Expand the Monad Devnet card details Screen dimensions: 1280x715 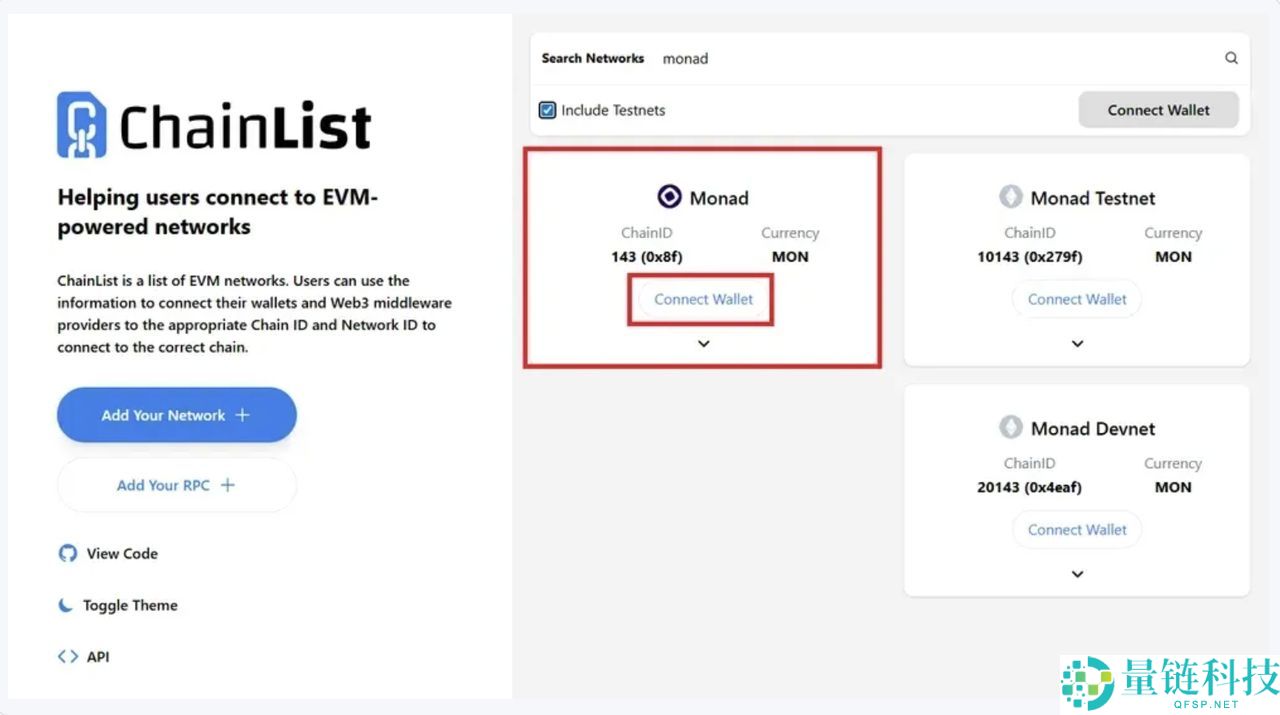[1077, 573]
